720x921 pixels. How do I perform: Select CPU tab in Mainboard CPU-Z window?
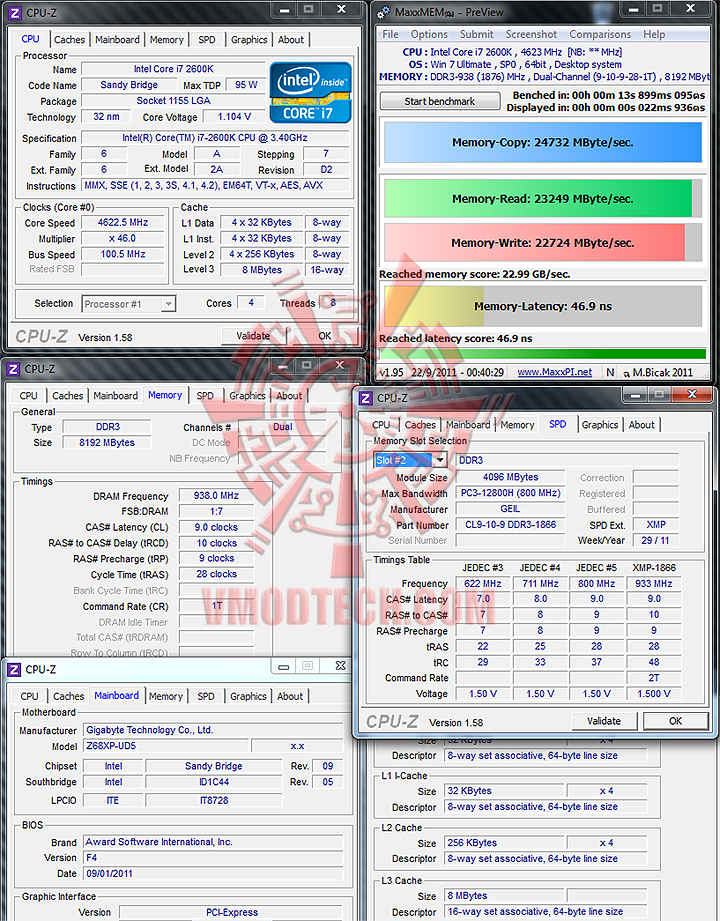coord(29,696)
